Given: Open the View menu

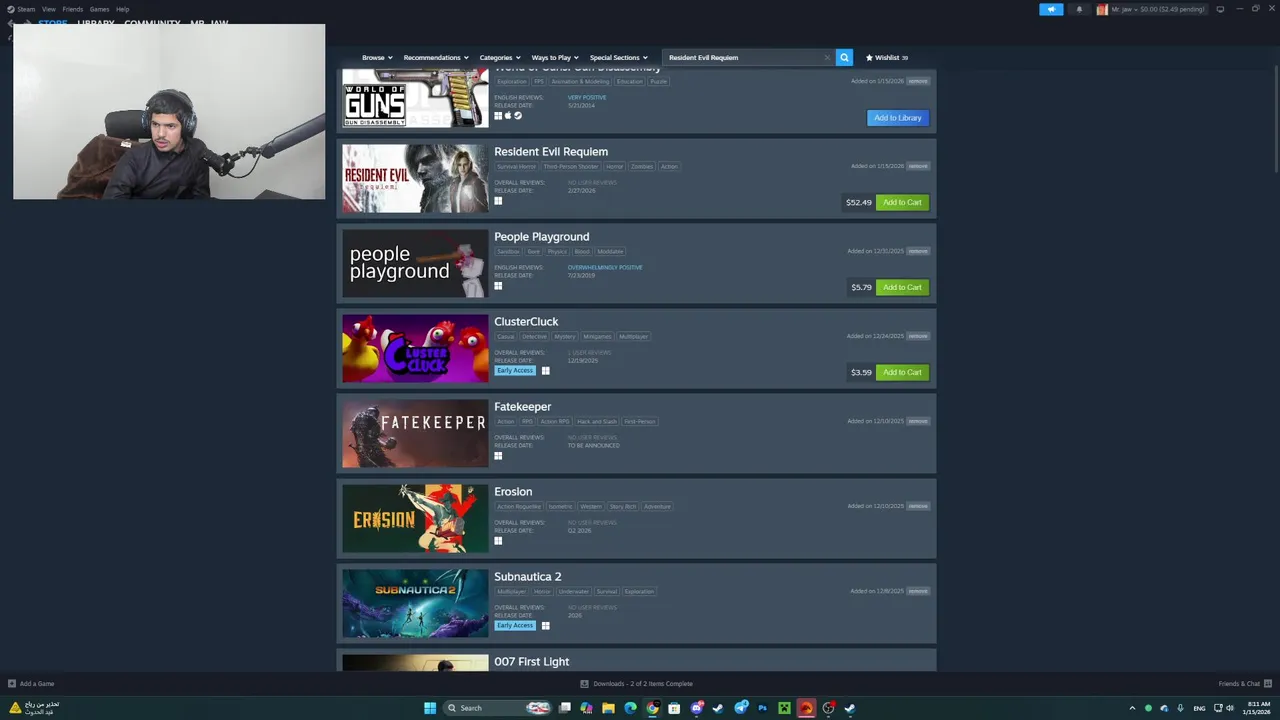Looking at the screenshot, I should 49,9.
